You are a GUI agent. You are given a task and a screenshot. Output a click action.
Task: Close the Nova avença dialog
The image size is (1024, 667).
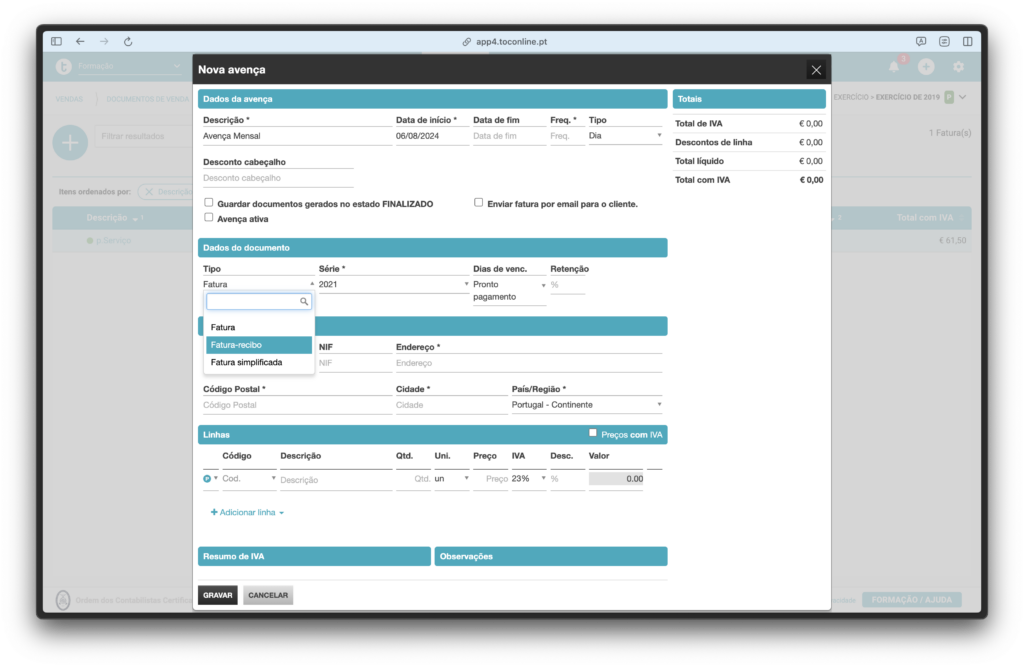(816, 70)
